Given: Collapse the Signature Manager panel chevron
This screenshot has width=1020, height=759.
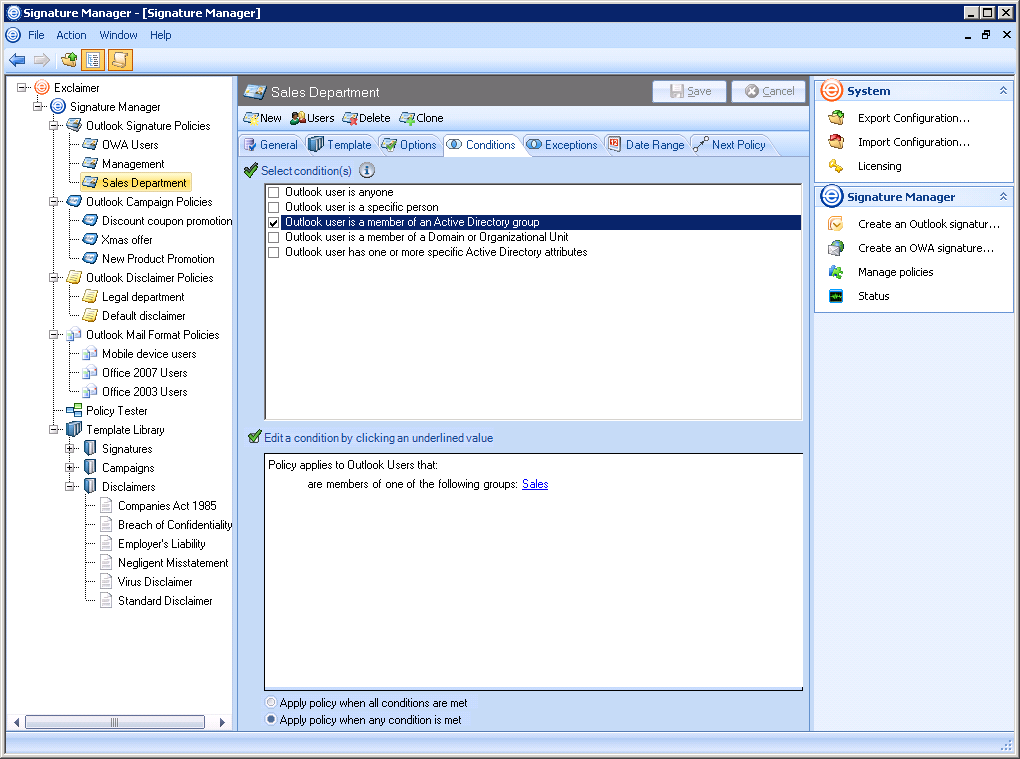Looking at the screenshot, I should point(1003,196).
